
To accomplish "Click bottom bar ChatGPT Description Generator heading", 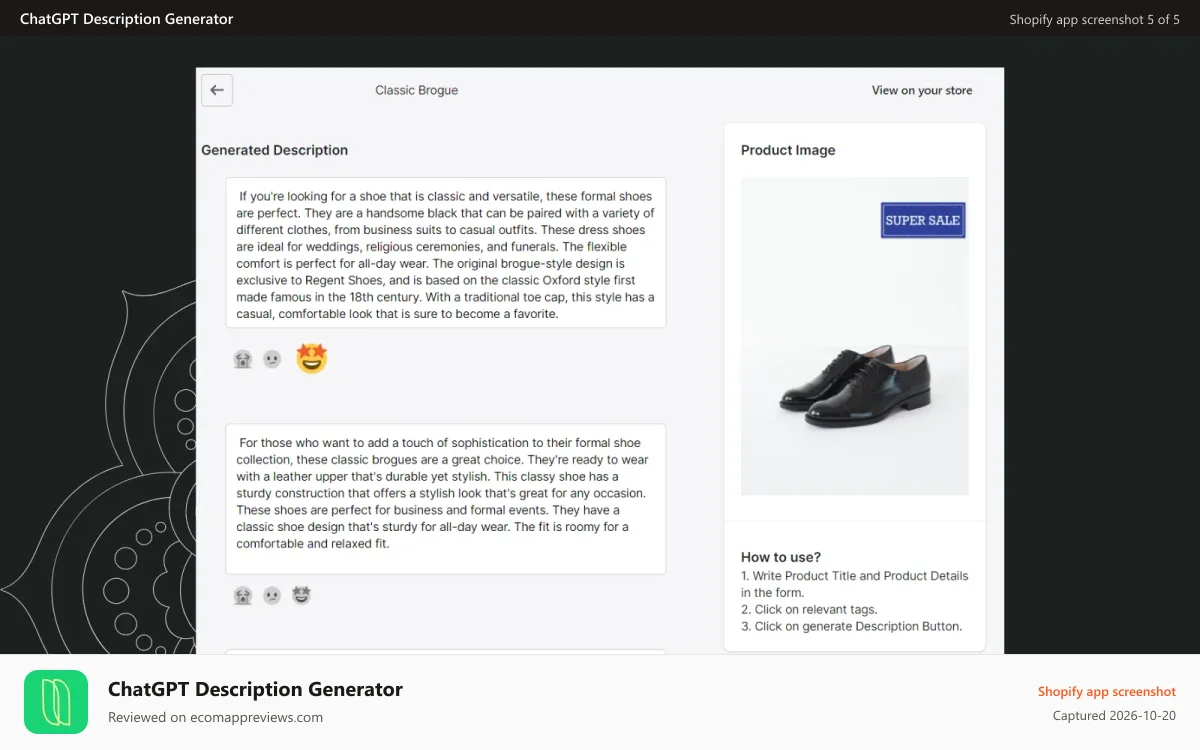I will (255, 689).
